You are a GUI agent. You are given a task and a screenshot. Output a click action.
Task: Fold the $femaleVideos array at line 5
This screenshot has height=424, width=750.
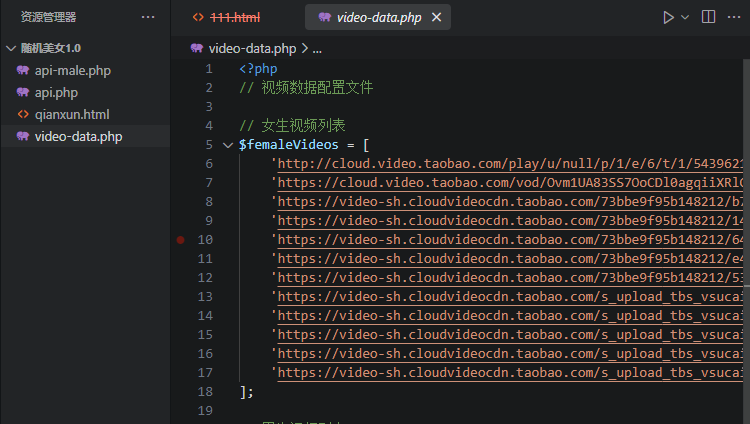(x=228, y=145)
